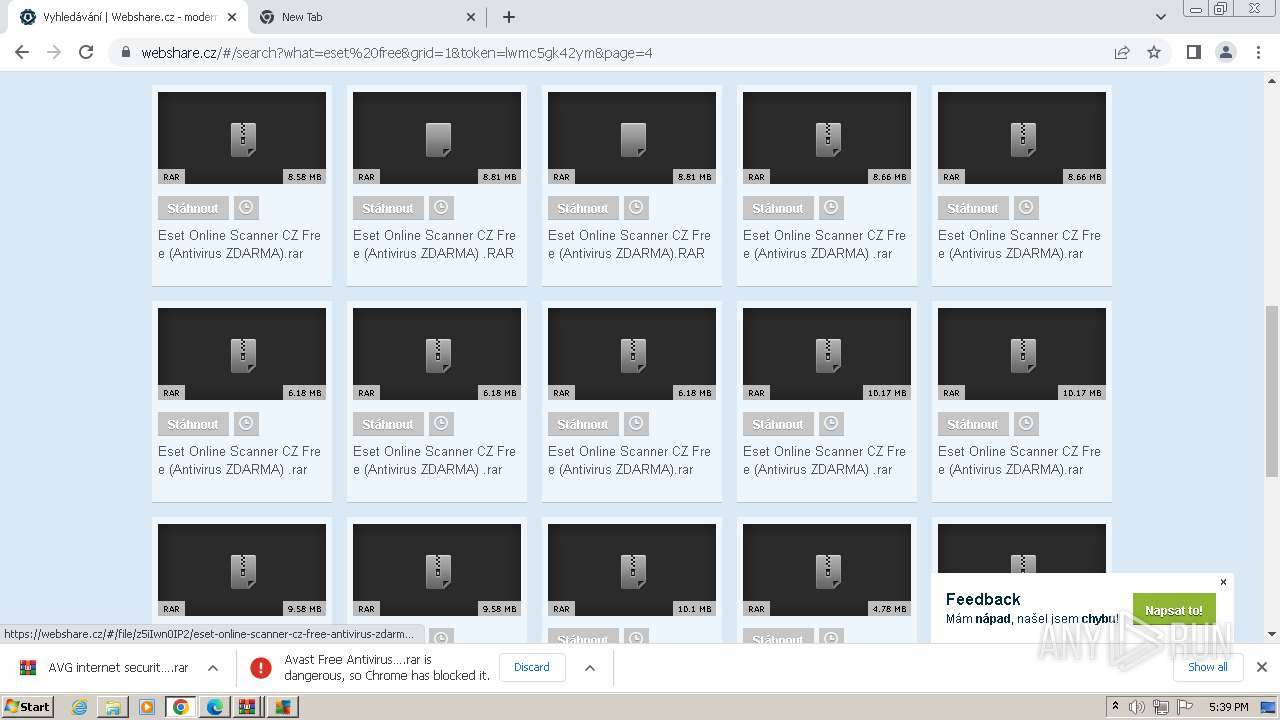This screenshot has height=720, width=1280.
Task: Click Stáhnout under the 8.66 MB 'ZDARMA) .rar' file
Action: click(778, 208)
